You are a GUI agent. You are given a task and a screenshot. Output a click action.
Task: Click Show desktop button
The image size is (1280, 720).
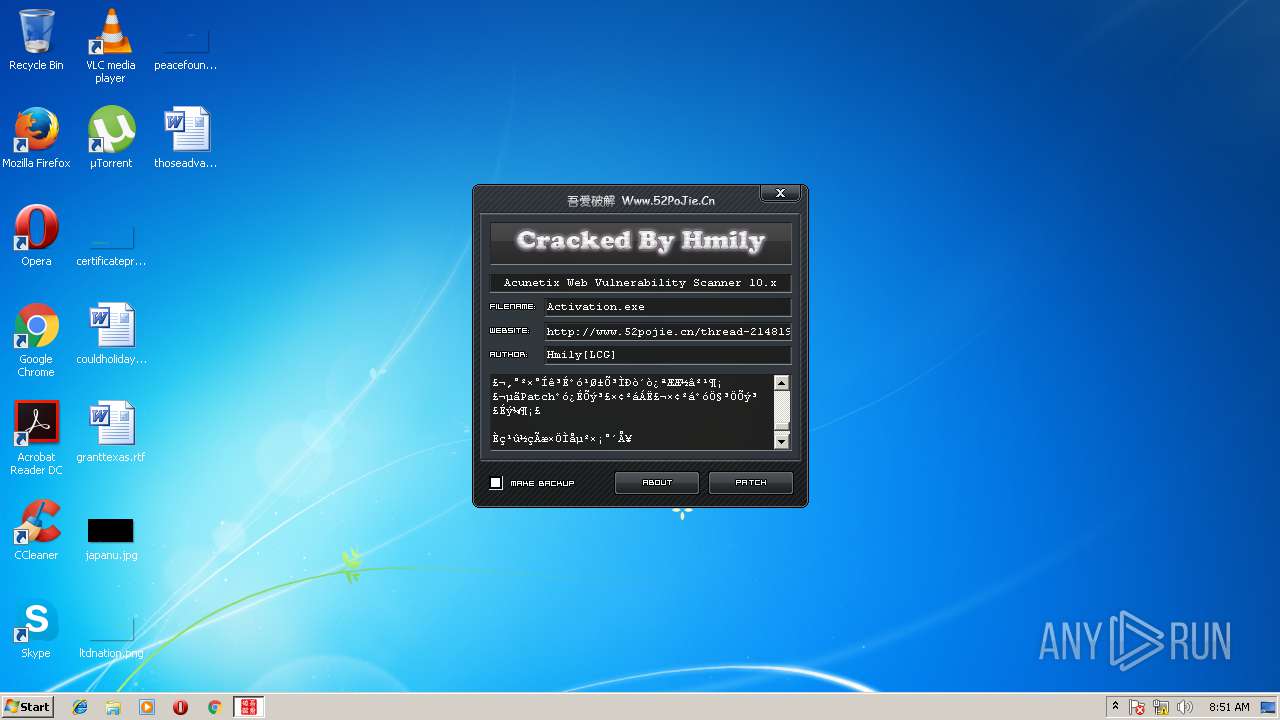pos(1269,707)
